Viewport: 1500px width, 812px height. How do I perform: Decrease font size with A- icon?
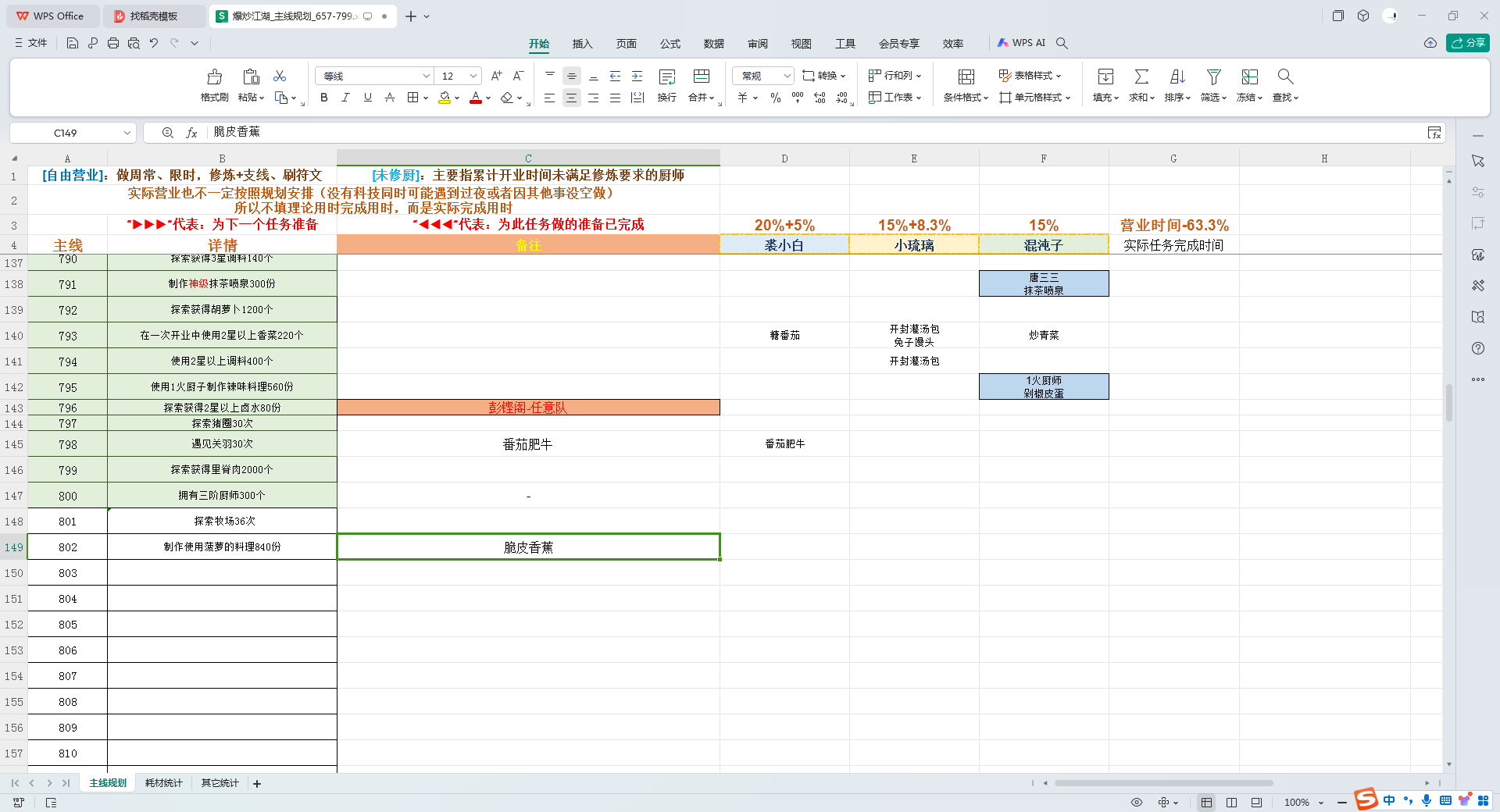tap(518, 76)
